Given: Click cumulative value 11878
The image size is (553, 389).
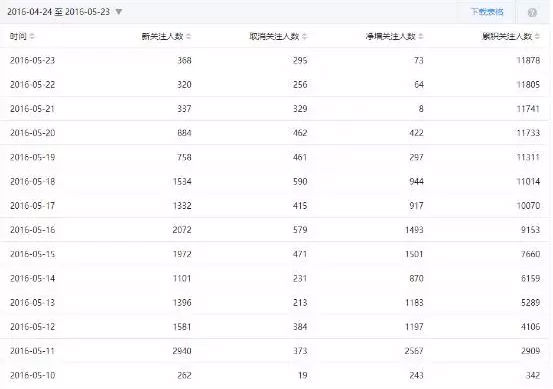Looking at the screenshot, I should pyautogui.click(x=528, y=60).
